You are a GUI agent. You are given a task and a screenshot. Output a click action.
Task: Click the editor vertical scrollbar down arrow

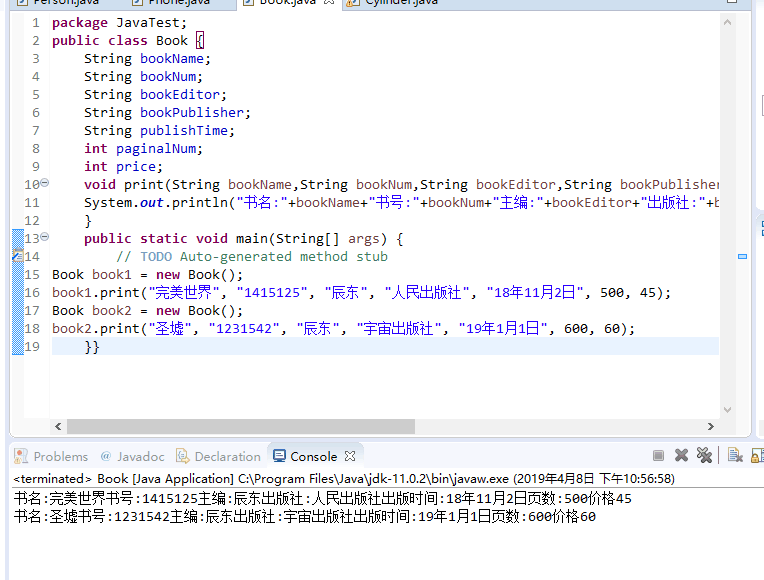pyautogui.click(x=727, y=410)
